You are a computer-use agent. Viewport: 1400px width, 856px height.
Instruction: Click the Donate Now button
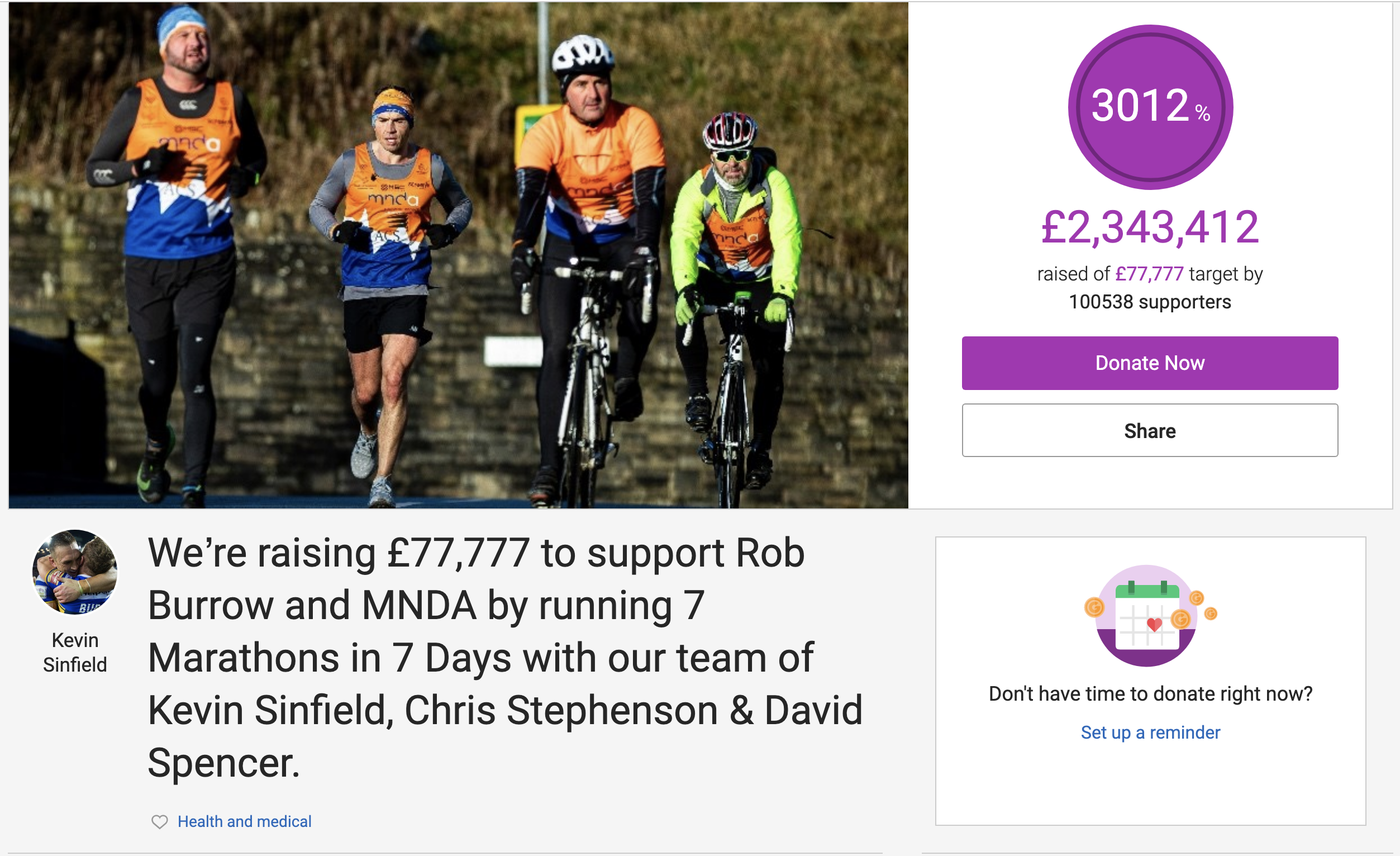[x=1149, y=363]
